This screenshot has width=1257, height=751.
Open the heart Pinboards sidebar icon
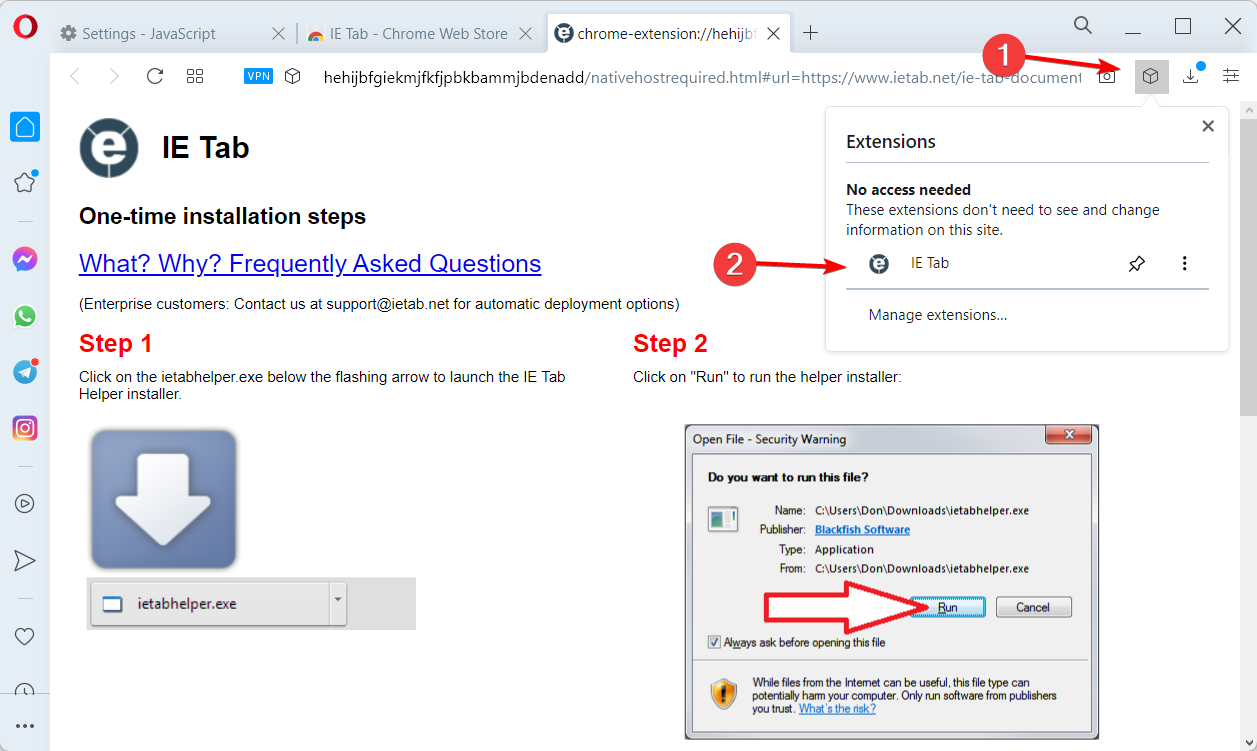coord(25,636)
